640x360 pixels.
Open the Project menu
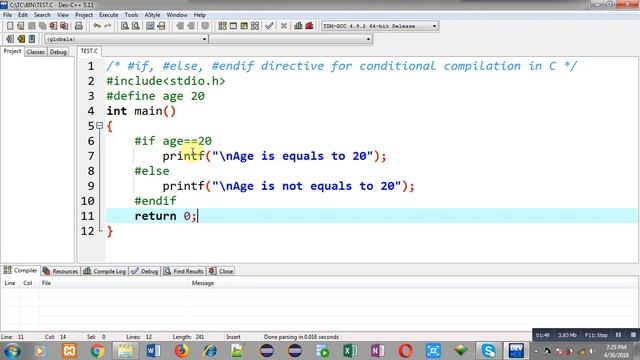84,15
